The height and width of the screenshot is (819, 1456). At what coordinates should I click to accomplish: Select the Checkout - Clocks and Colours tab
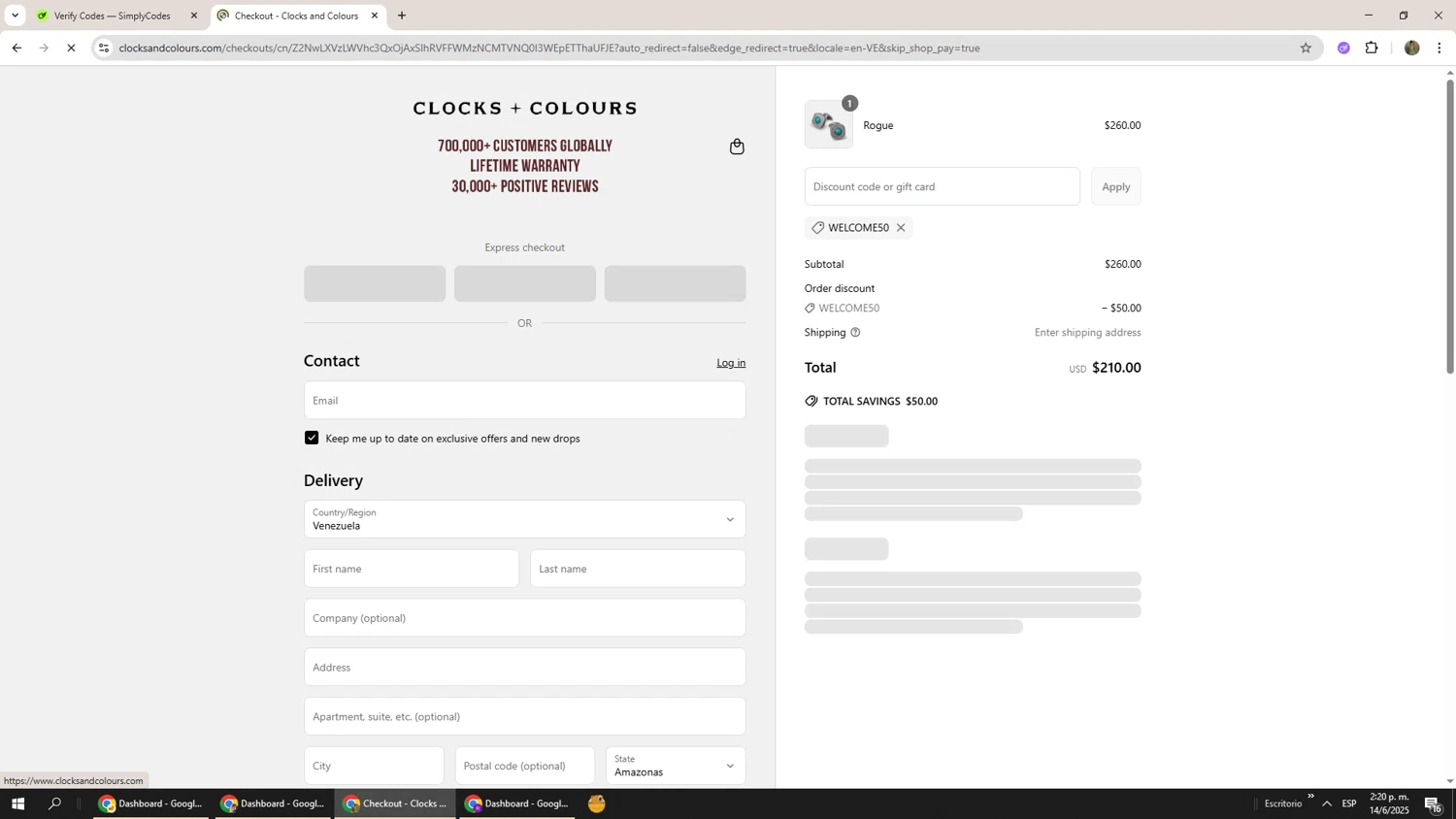(296, 16)
